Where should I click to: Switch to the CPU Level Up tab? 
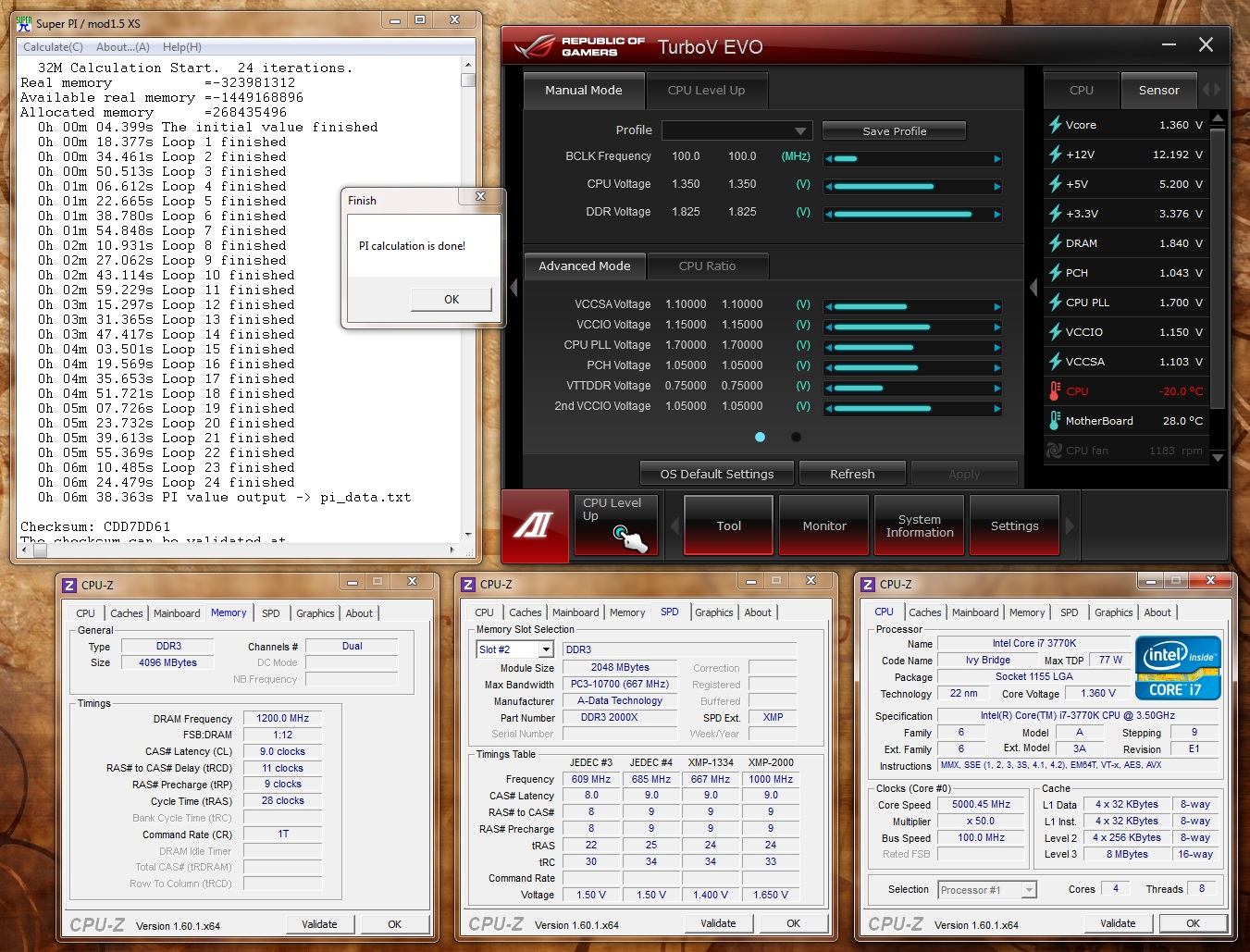click(x=706, y=91)
